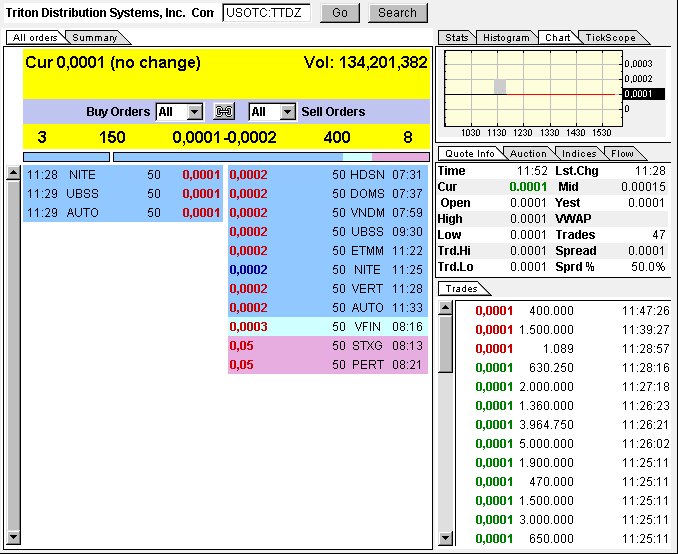Click the buy volume depth bar

(66, 156)
